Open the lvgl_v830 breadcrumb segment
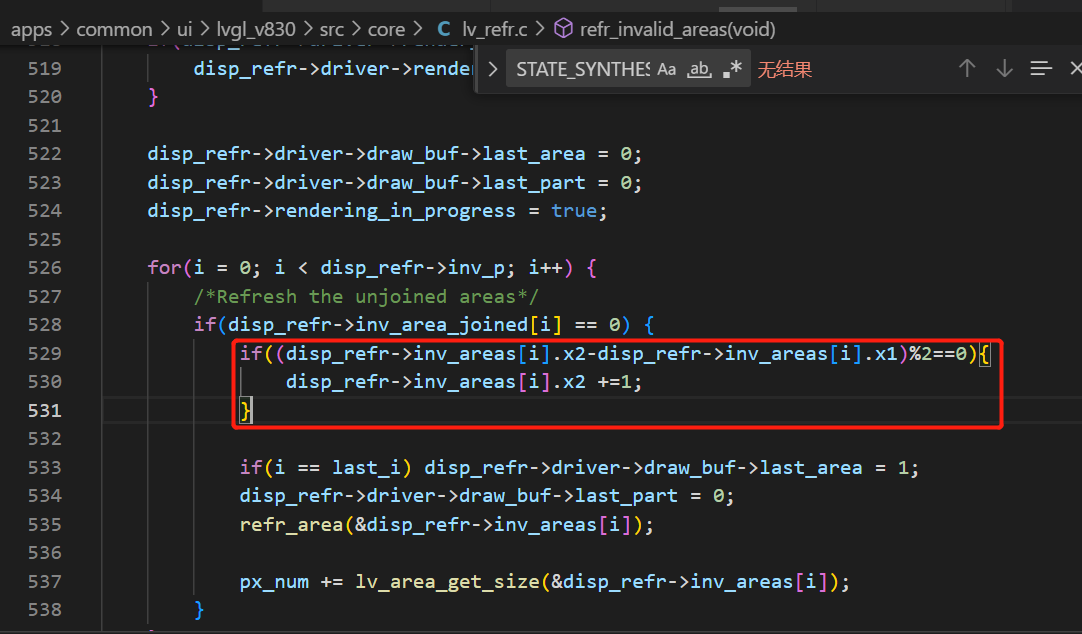1082x634 pixels. pyautogui.click(x=256, y=29)
